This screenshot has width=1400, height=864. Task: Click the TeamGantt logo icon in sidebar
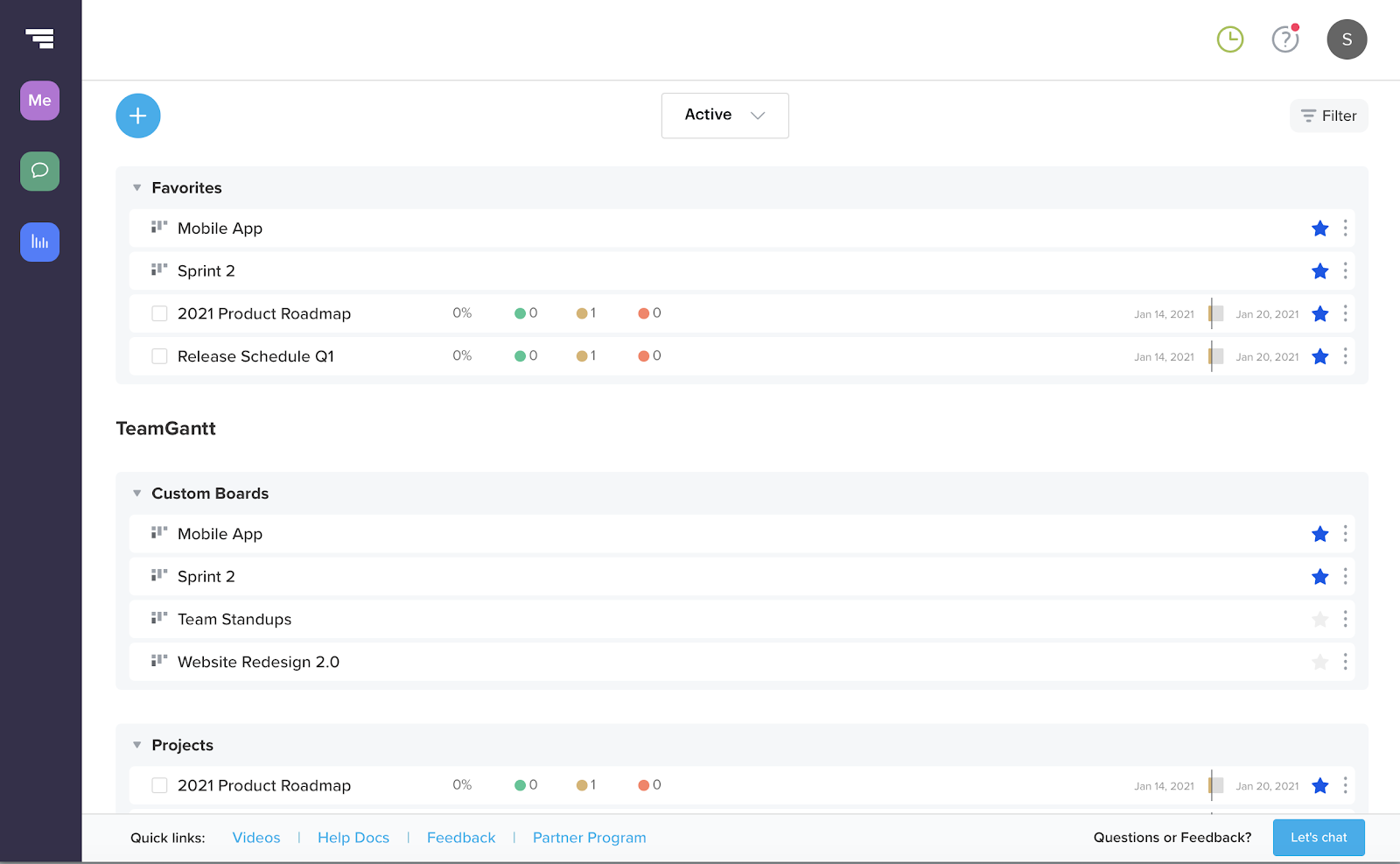point(40,39)
